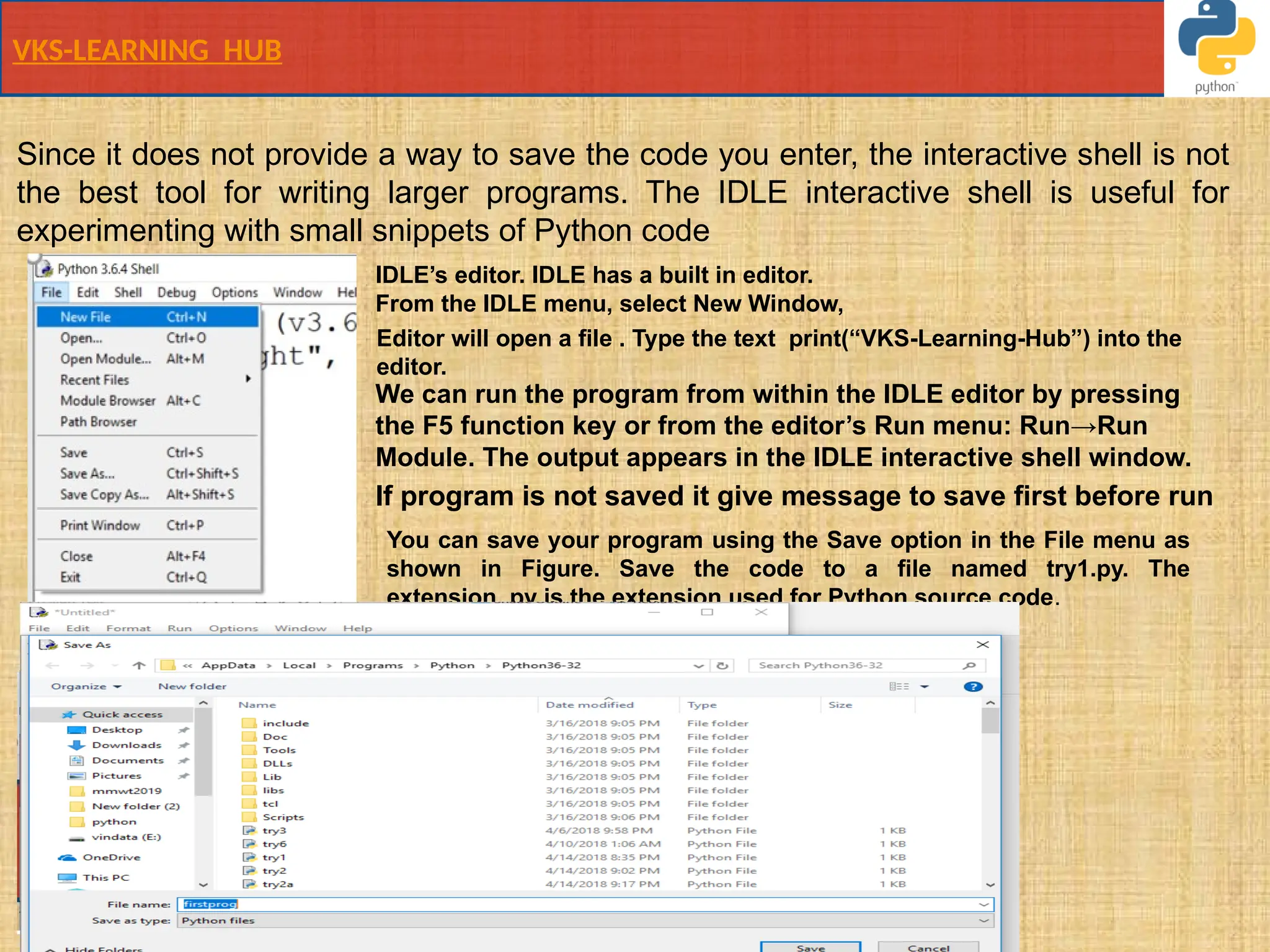This screenshot has width=1270, height=952.
Task: Select Path Browser menu entry
Action: click(148, 421)
